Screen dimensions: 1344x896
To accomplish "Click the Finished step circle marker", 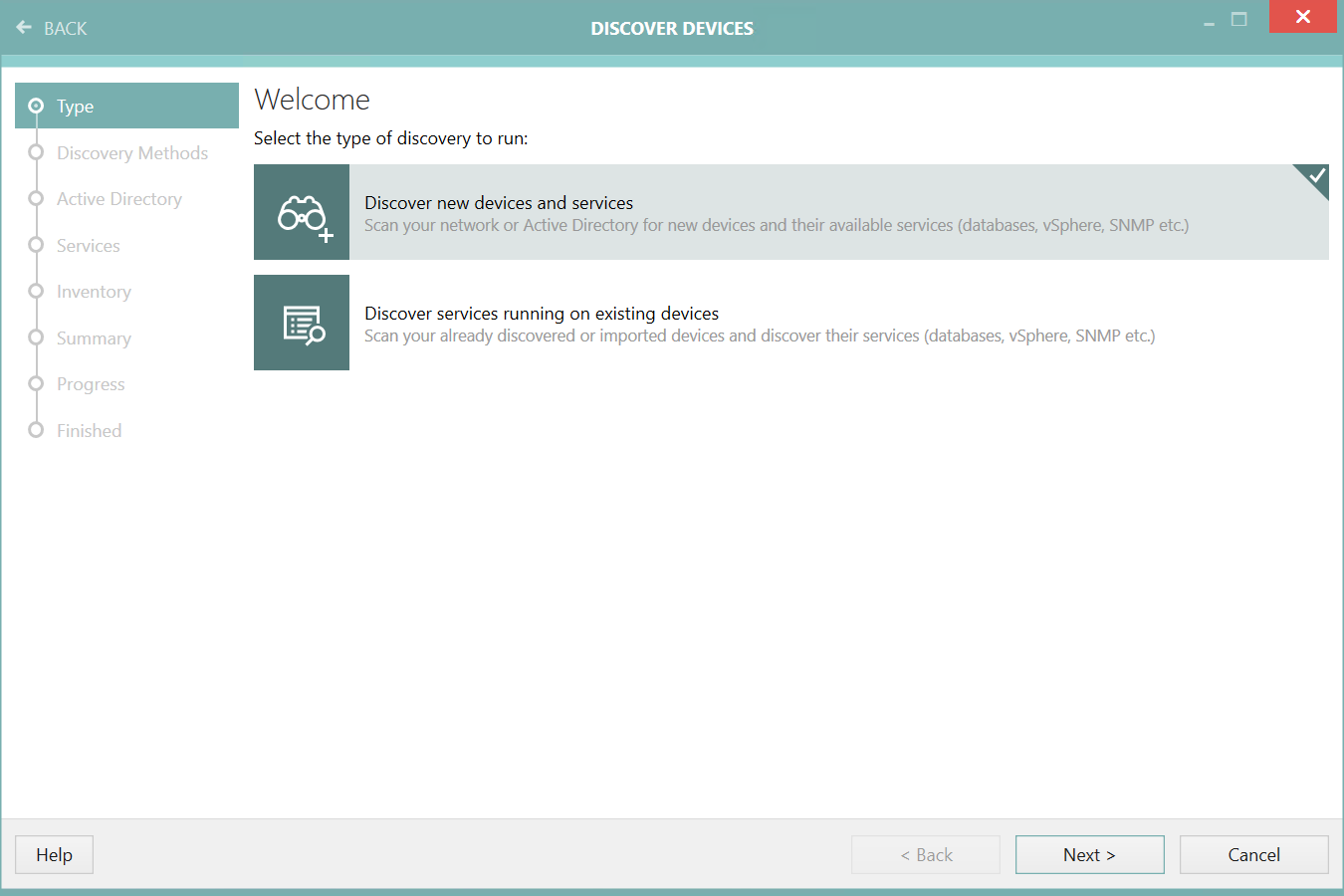I will click(36, 430).
